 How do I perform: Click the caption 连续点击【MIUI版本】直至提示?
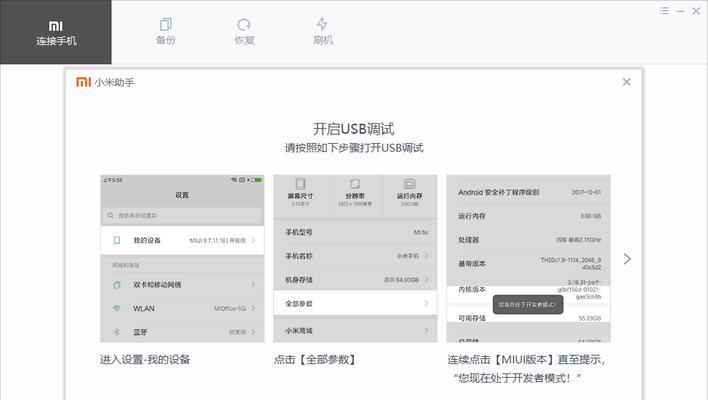coord(526,360)
